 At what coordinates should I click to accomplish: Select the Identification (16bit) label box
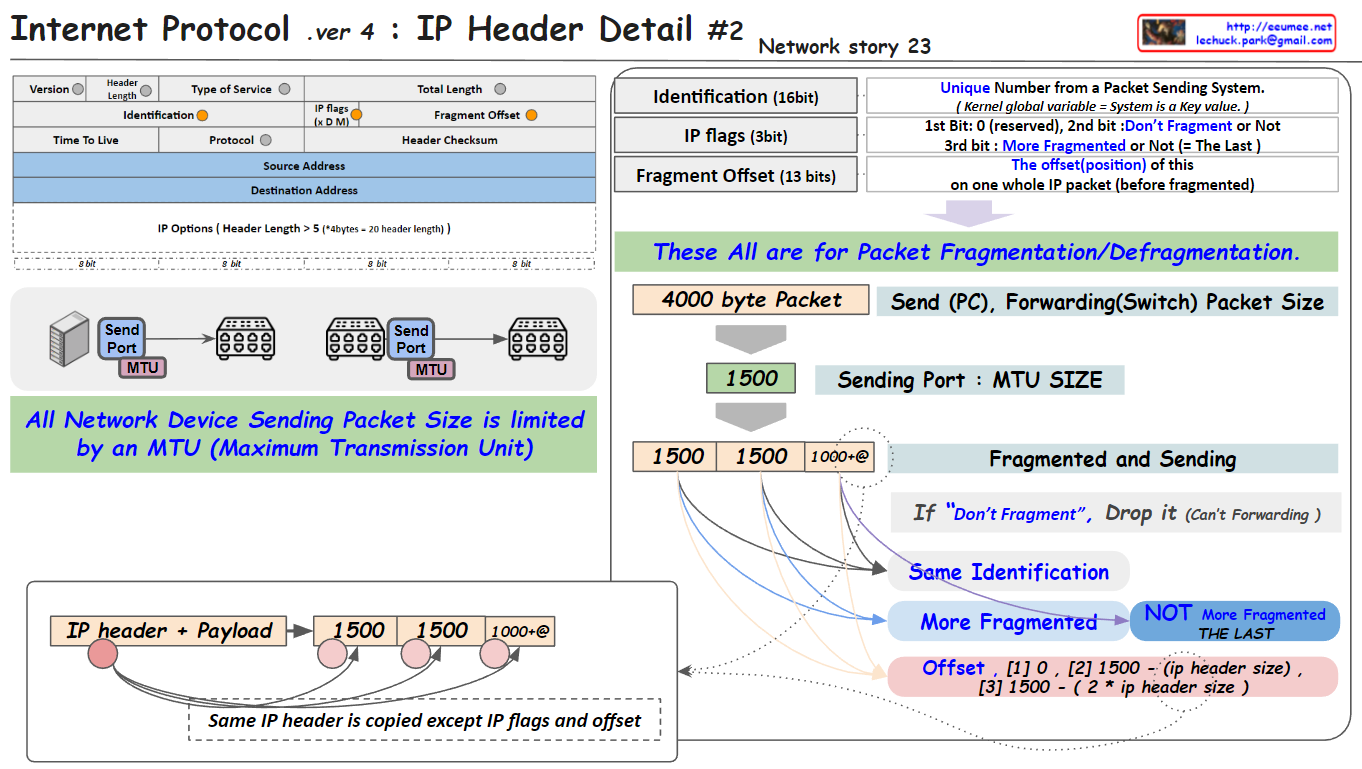click(x=735, y=97)
